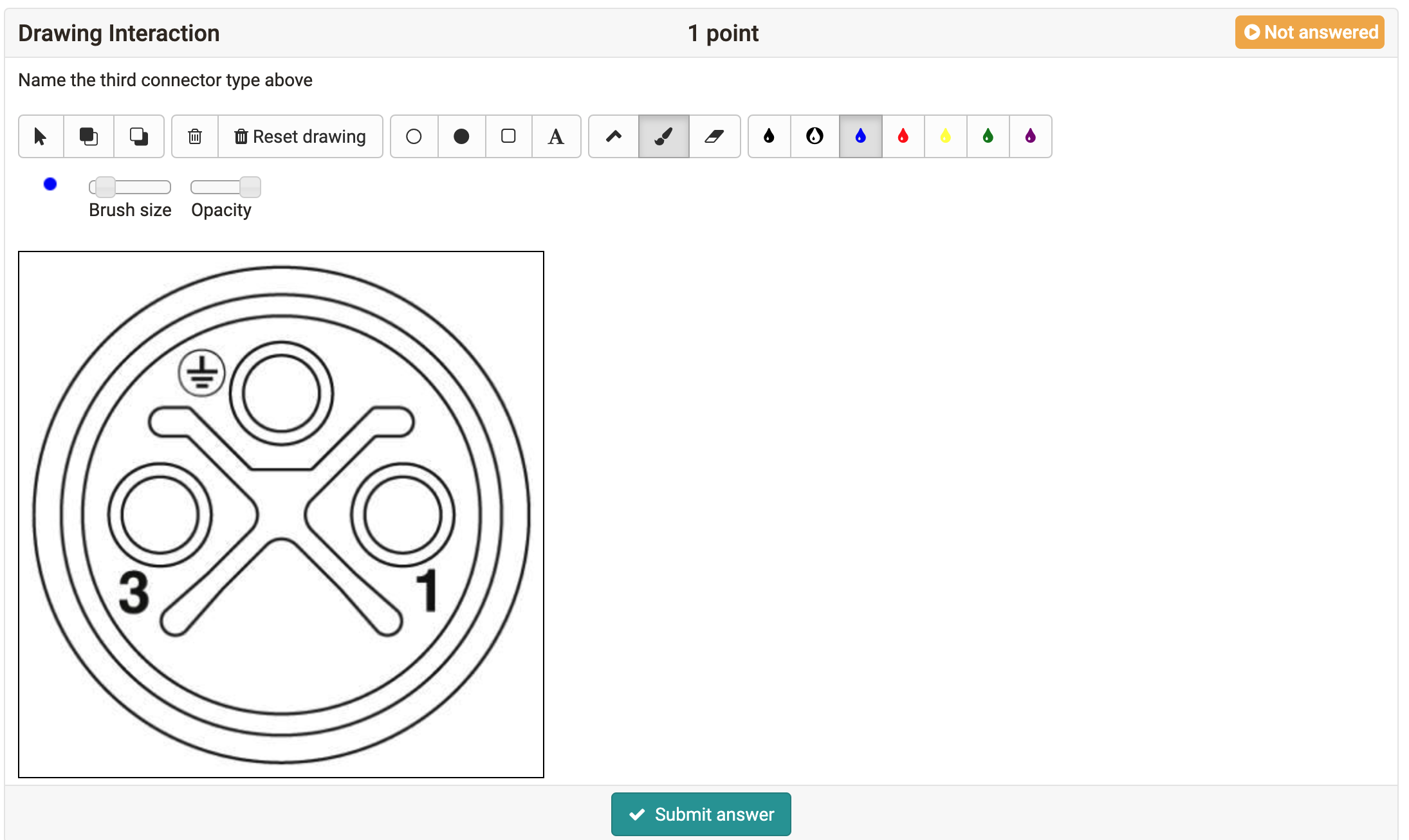This screenshot has width=1409, height=840.
Task: Select the pointer selection tool
Action: pyautogui.click(x=41, y=136)
